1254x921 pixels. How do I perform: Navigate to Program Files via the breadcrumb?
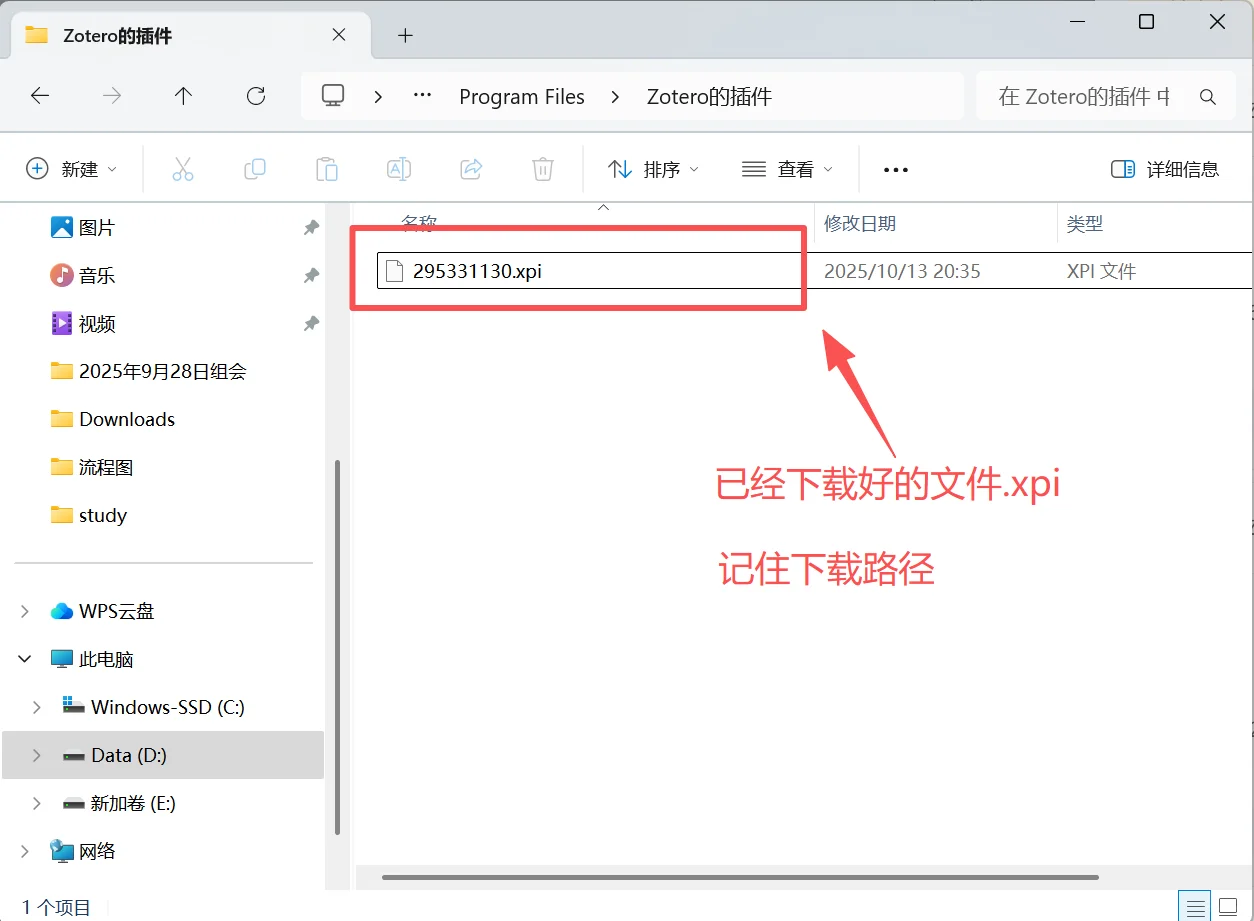(x=521, y=96)
